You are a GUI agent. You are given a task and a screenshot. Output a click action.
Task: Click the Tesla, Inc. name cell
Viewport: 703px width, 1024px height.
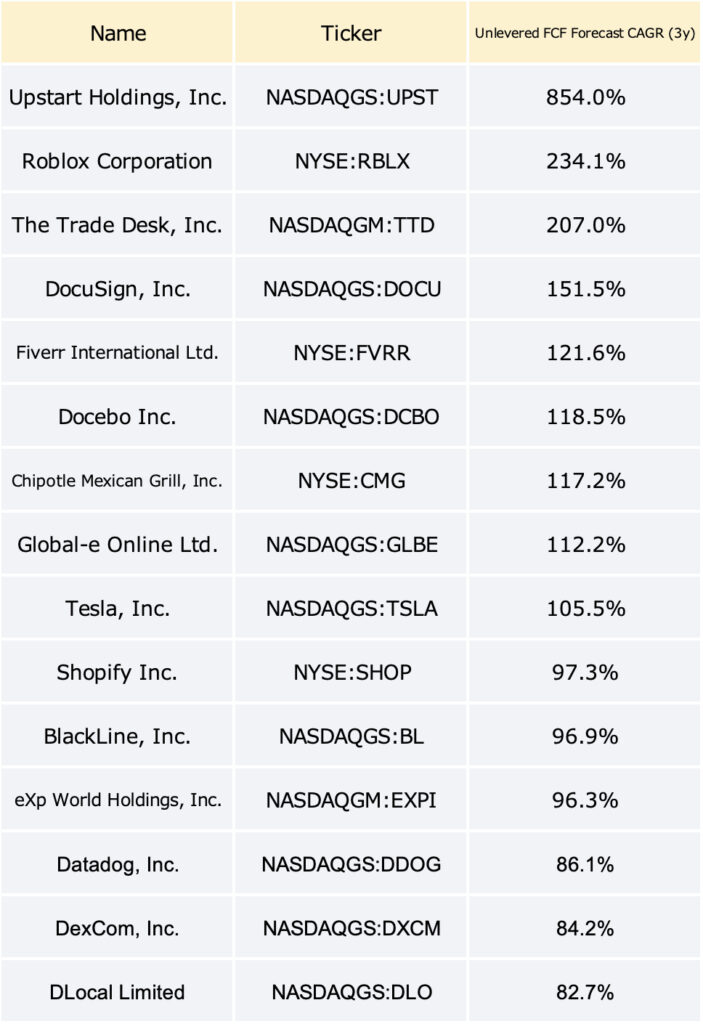coord(117,609)
